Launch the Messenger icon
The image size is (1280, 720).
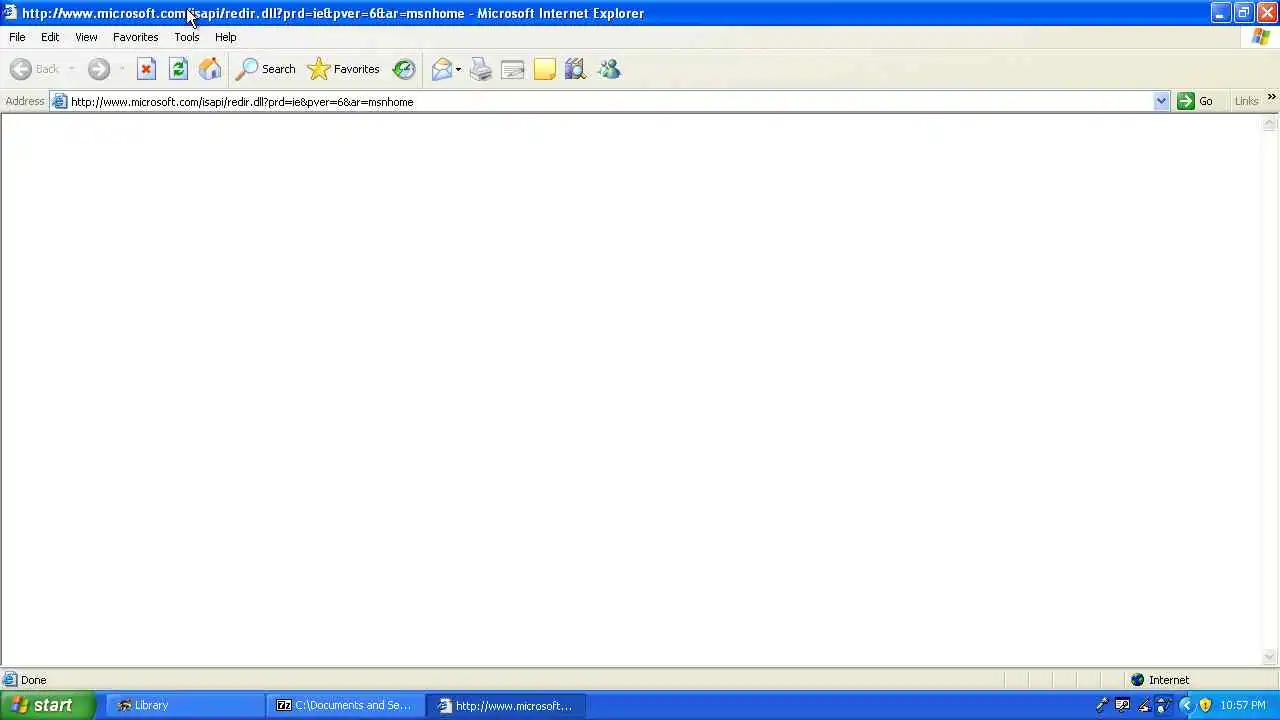609,69
